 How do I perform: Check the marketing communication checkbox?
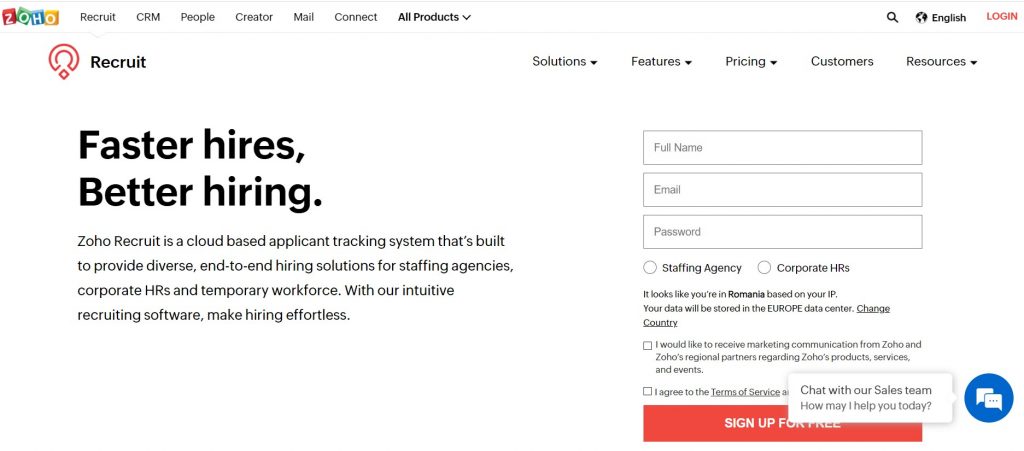[647, 345]
